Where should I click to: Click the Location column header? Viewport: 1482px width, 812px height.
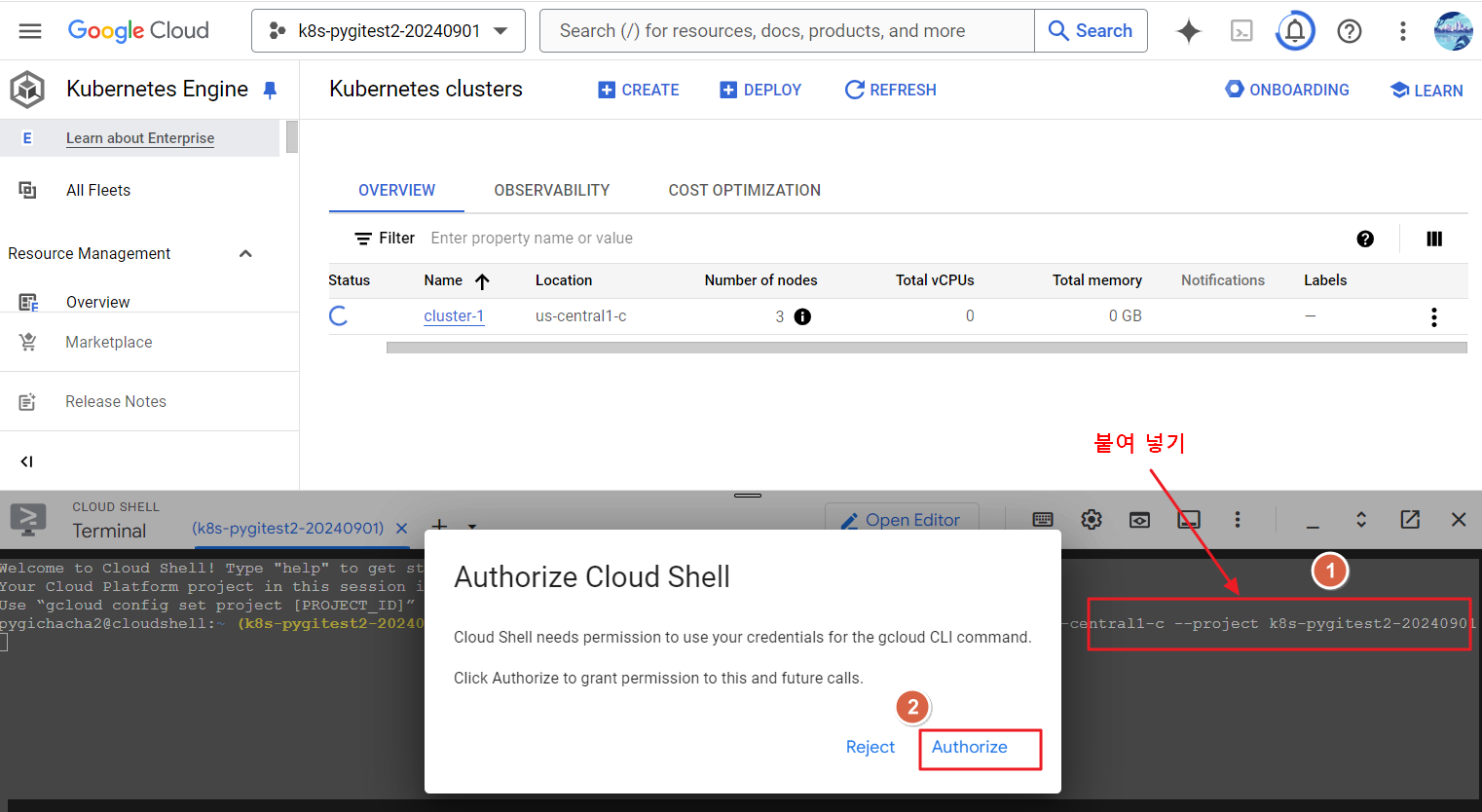point(564,280)
